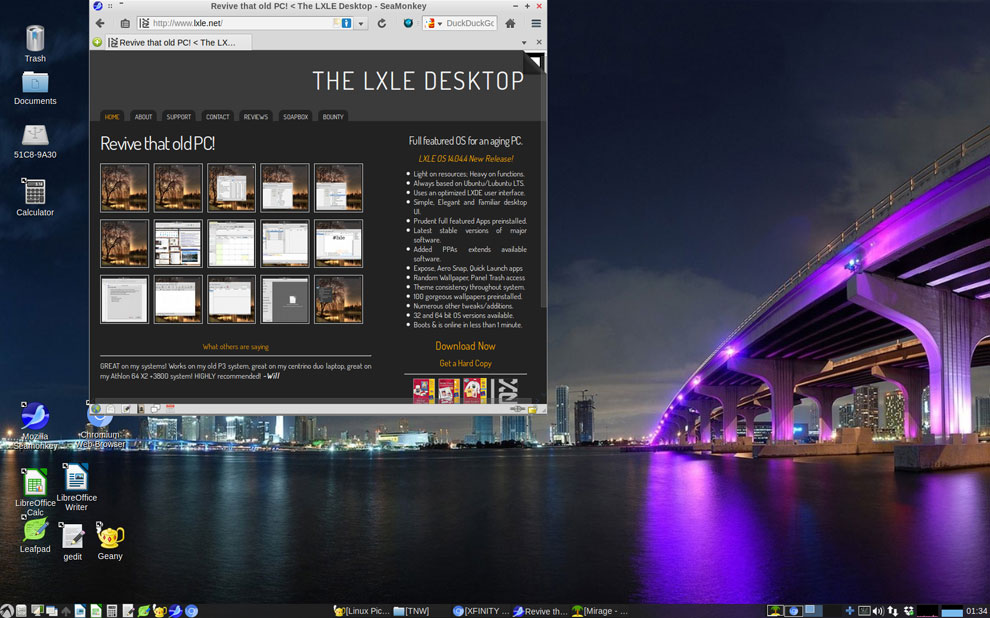Click the Dropbox icon in system tray
Viewport: 990px width, 618px height.
pyautogui.click(x=909, y=610)
